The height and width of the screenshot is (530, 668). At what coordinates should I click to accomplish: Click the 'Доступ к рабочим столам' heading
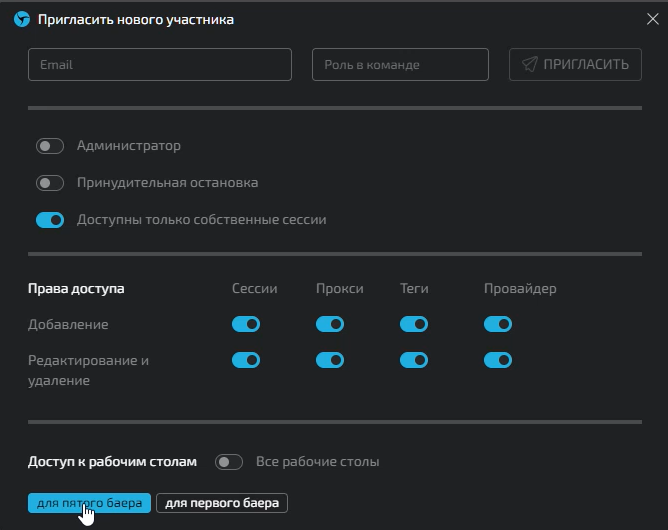click(112, 462)
